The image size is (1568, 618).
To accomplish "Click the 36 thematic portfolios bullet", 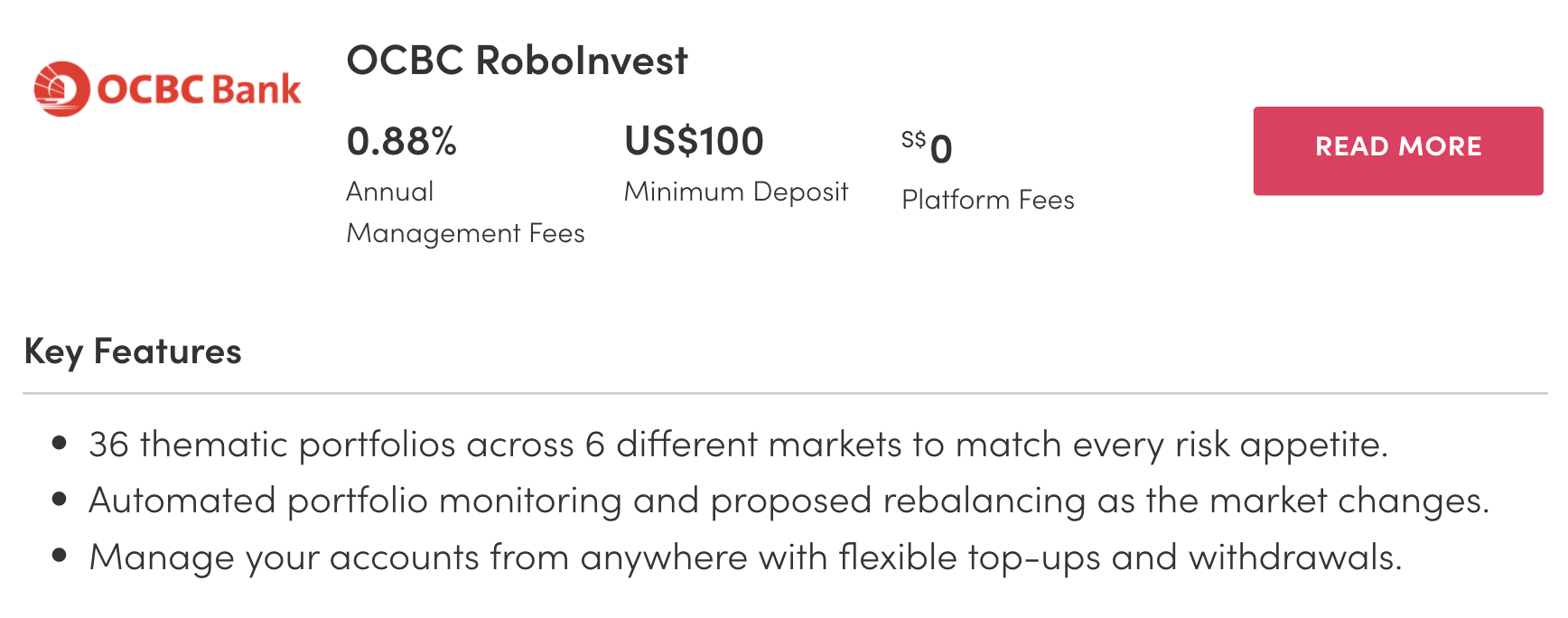I will tap(738, 445).
